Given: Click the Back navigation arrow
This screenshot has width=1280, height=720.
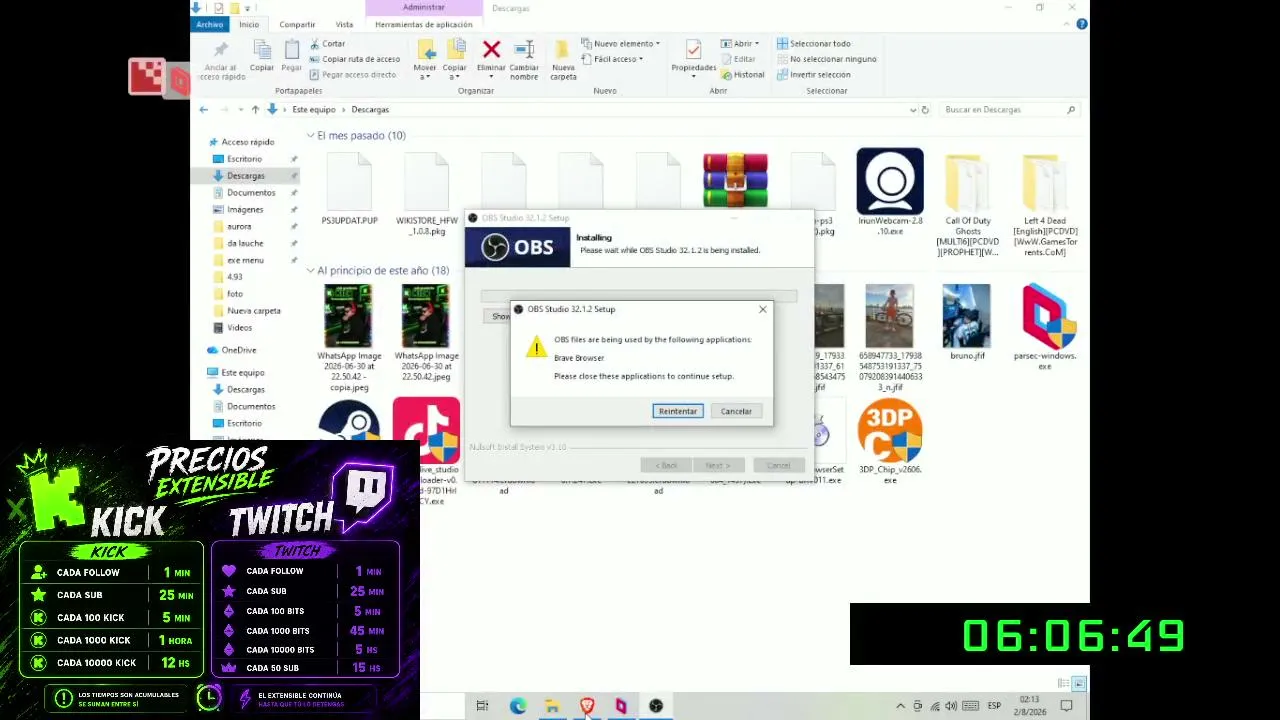Looking at the screenshot, I should tap(204, 110).
